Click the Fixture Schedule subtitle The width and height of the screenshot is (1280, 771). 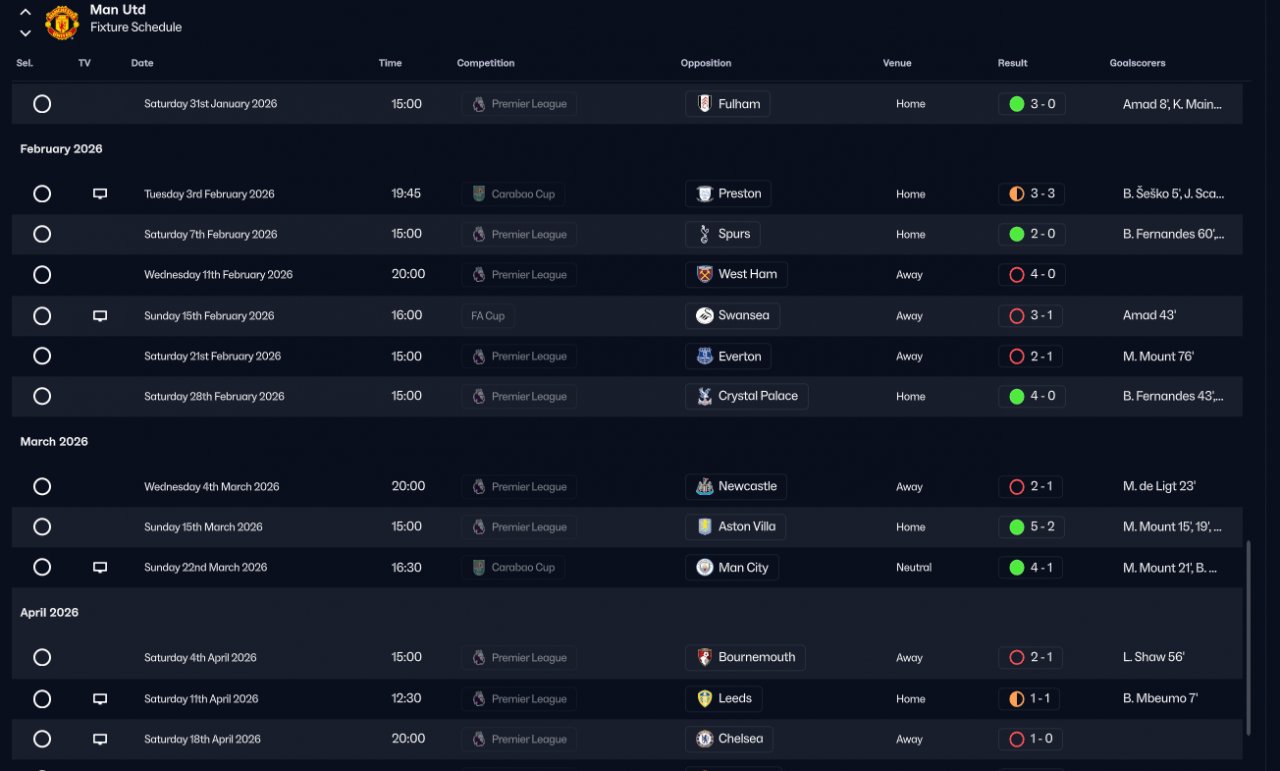point(136,27)
